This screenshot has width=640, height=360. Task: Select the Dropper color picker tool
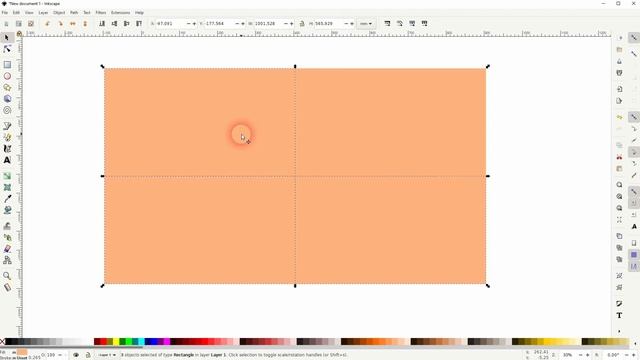(x=7, y=199)
